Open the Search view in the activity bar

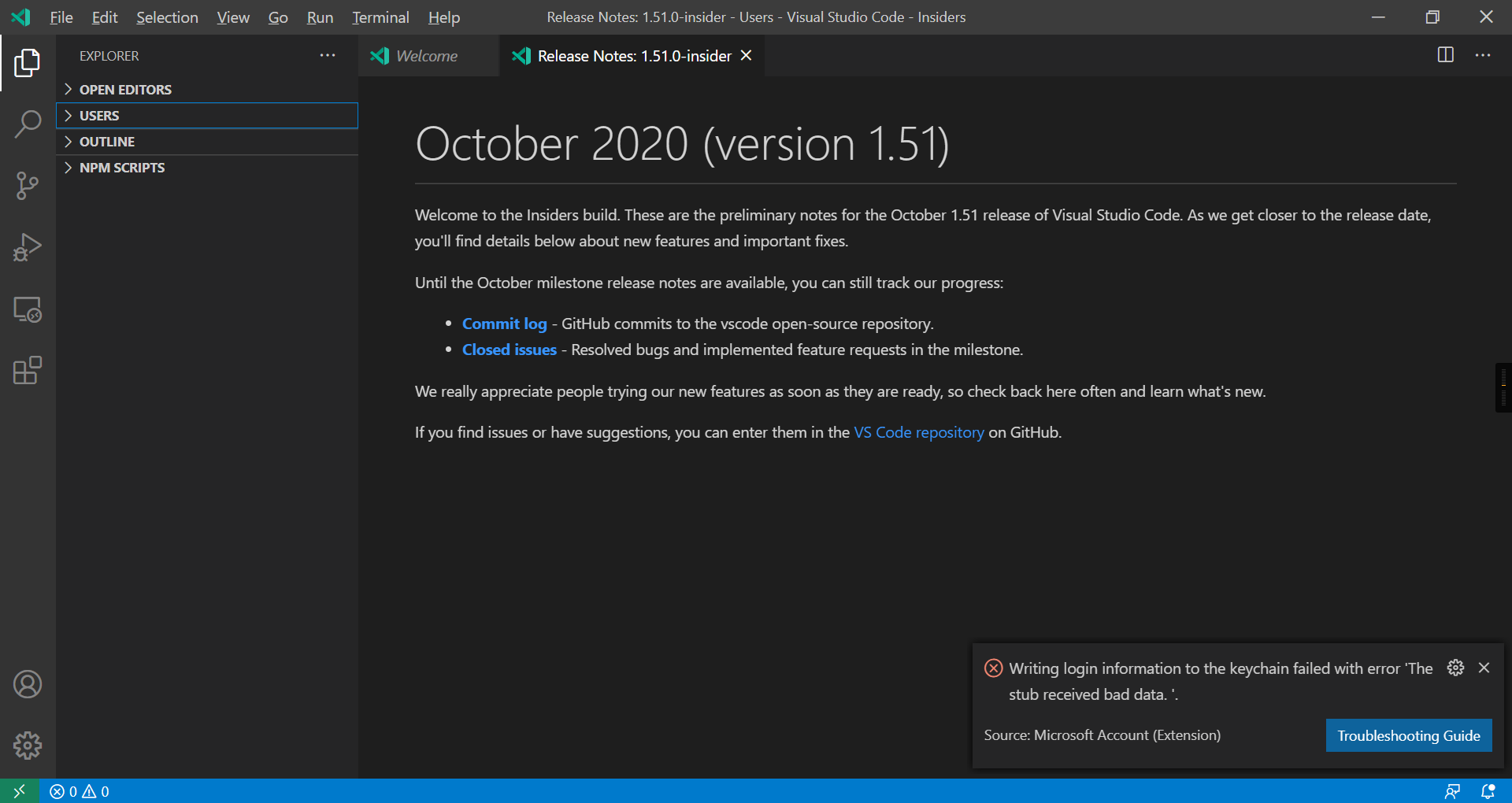(x=28, y=124)
